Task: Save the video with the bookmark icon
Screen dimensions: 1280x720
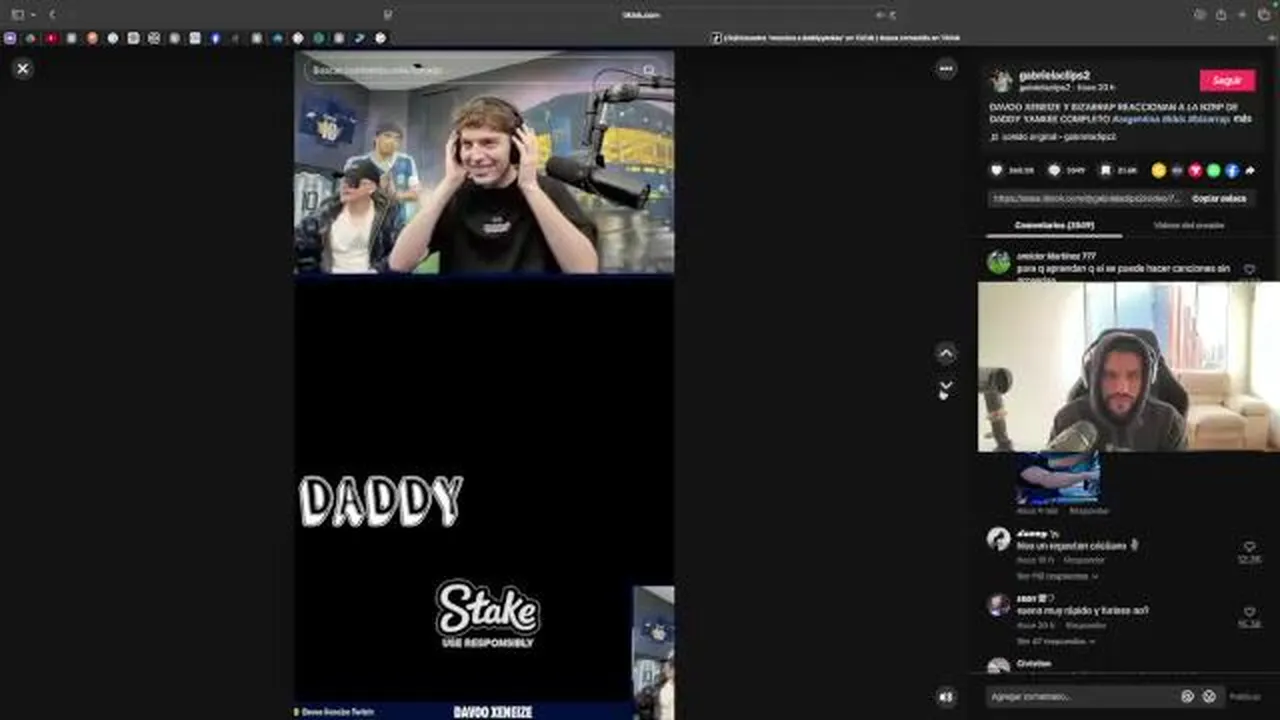Action: click(x=1106, y=171)
